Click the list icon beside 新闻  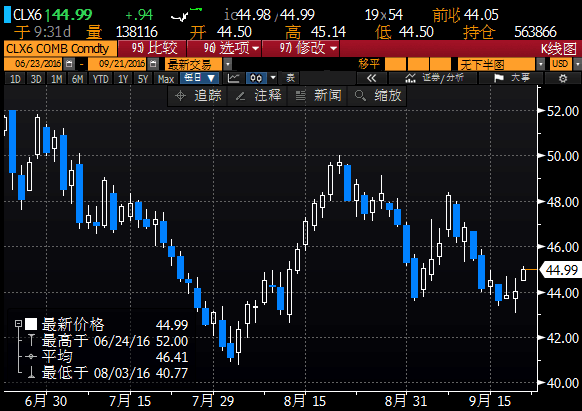pyautogui.click(x=300, y=96)
